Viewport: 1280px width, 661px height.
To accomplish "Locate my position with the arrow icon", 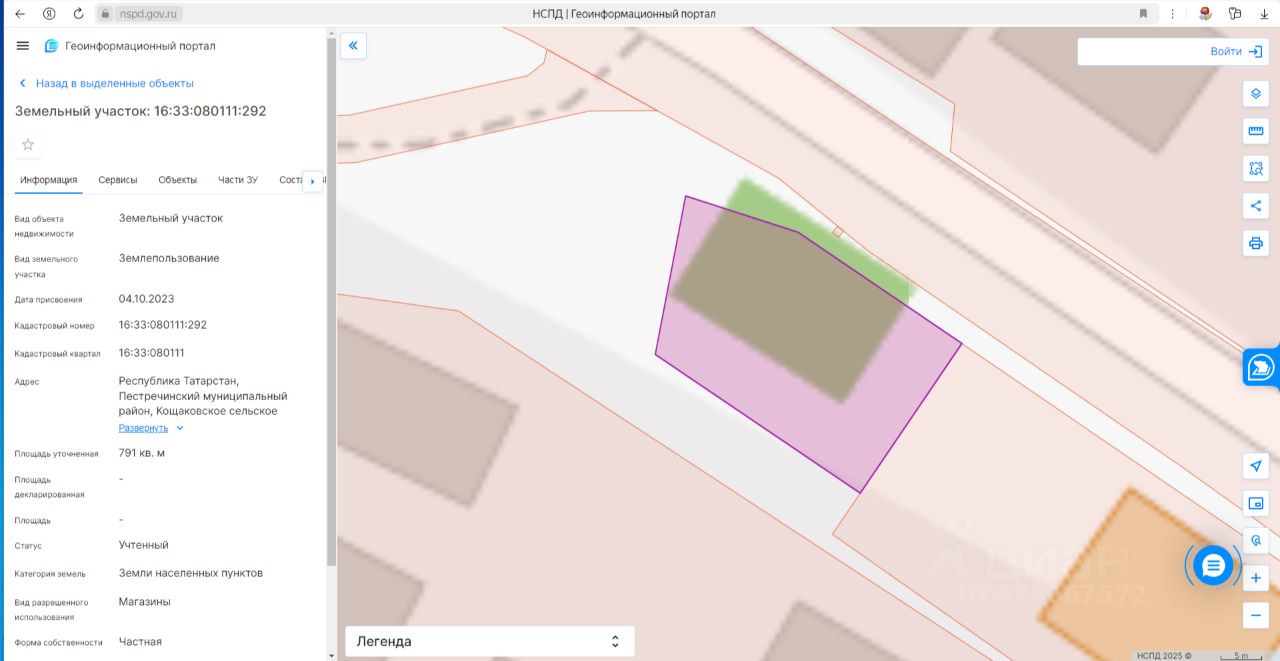I will (1256, 466).
